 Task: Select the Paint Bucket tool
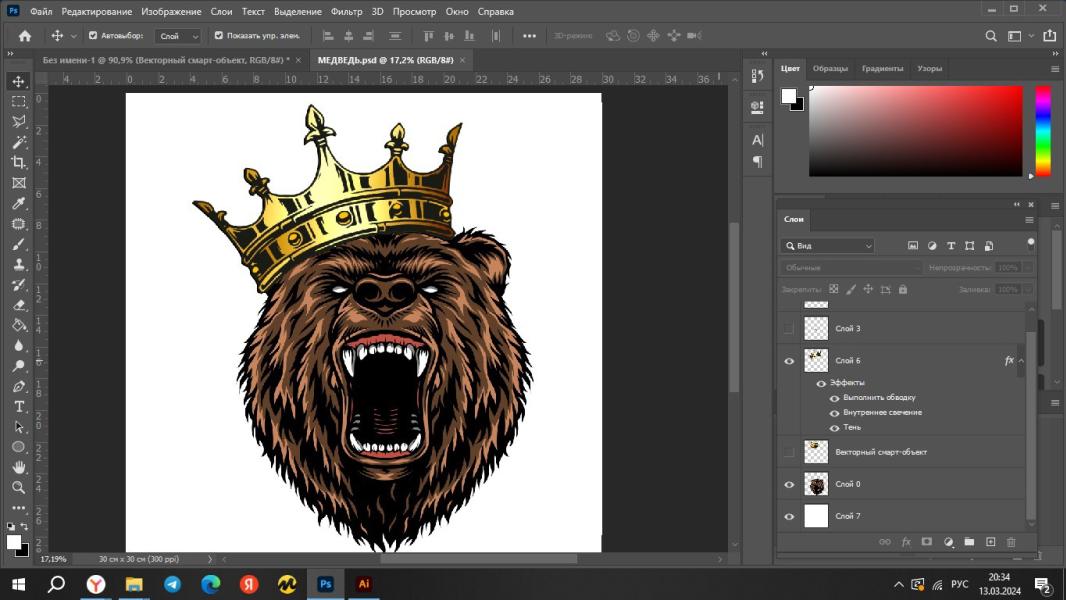(x=18, y=325)
